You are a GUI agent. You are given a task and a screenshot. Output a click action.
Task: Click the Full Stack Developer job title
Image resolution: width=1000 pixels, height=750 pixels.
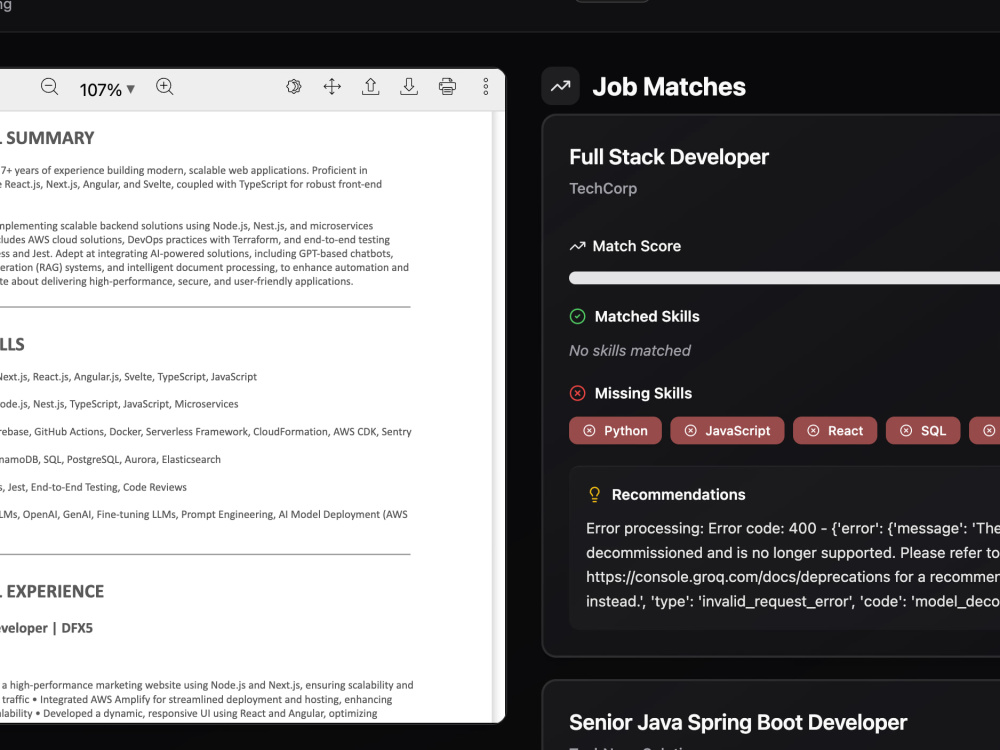(669, 157)
